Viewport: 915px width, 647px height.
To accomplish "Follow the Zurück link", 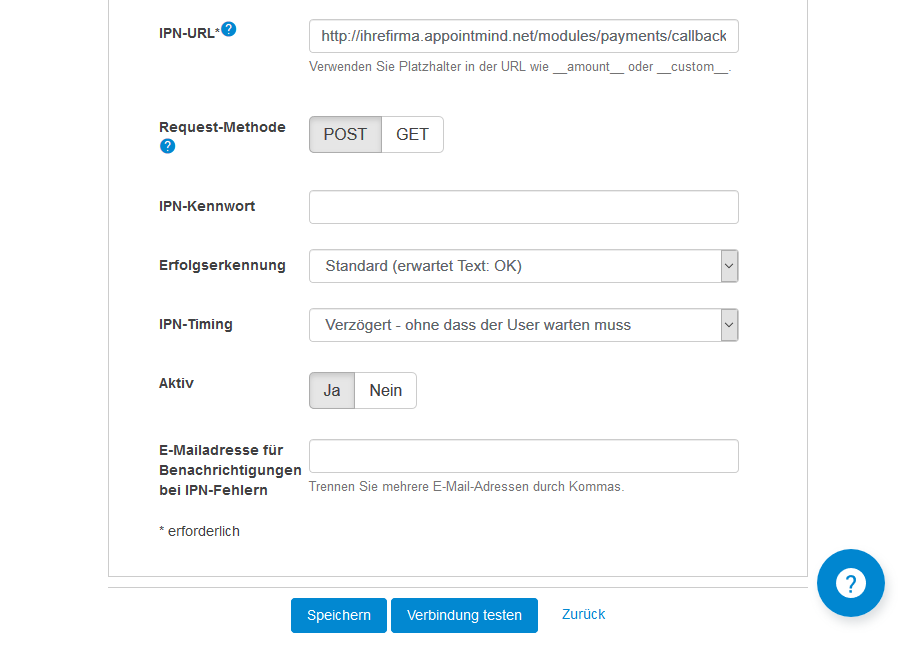I will (x=584, y=614).
